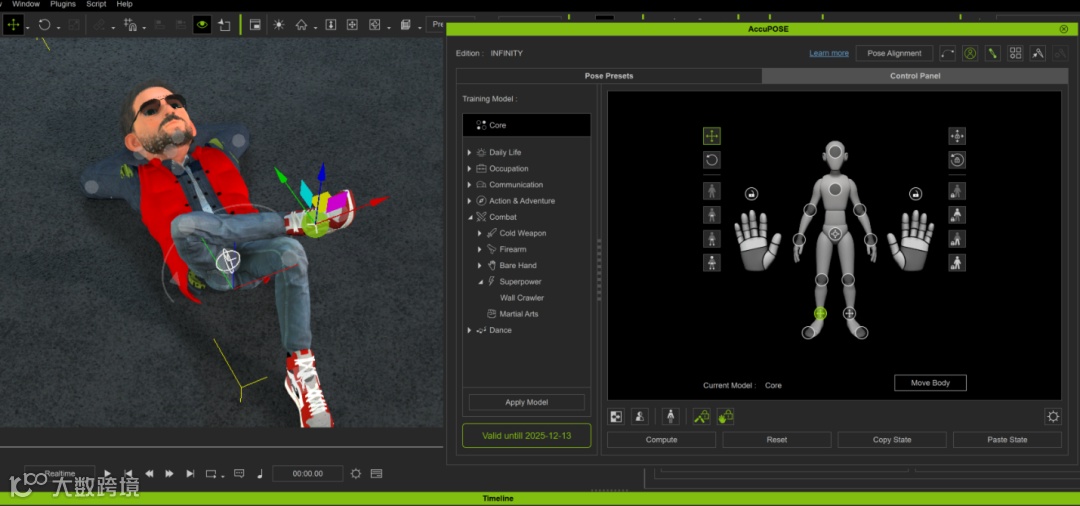Screen dimensions: 1080x506
Task: Expand the Firearm subcategory
Action: coord(480,249)
